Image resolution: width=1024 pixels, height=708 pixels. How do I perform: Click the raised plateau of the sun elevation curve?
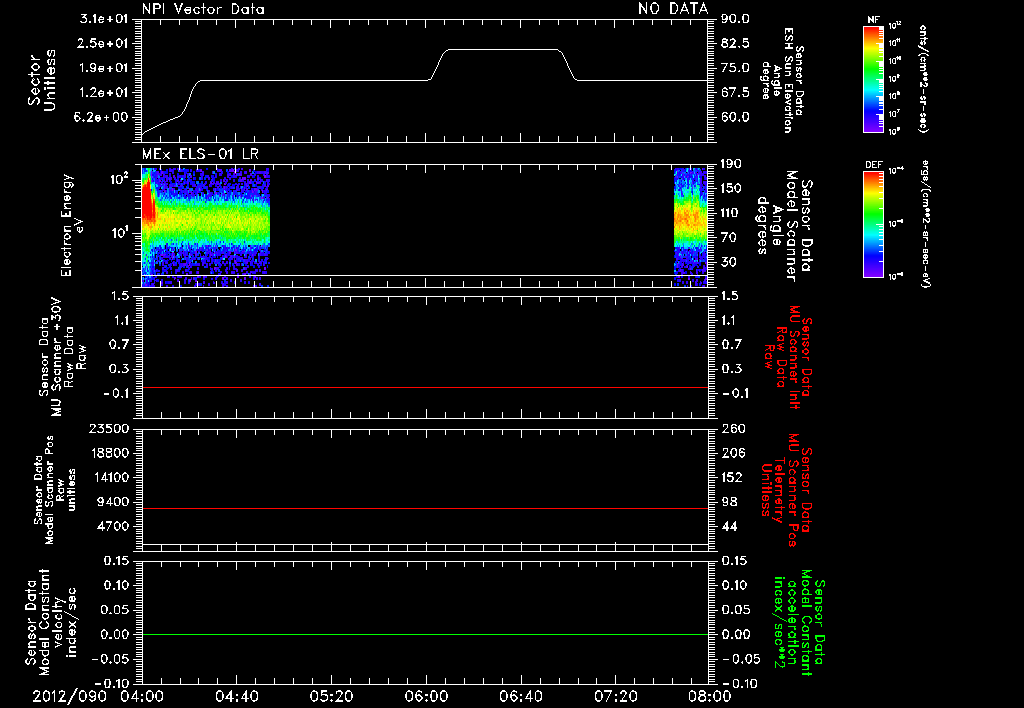503,50
